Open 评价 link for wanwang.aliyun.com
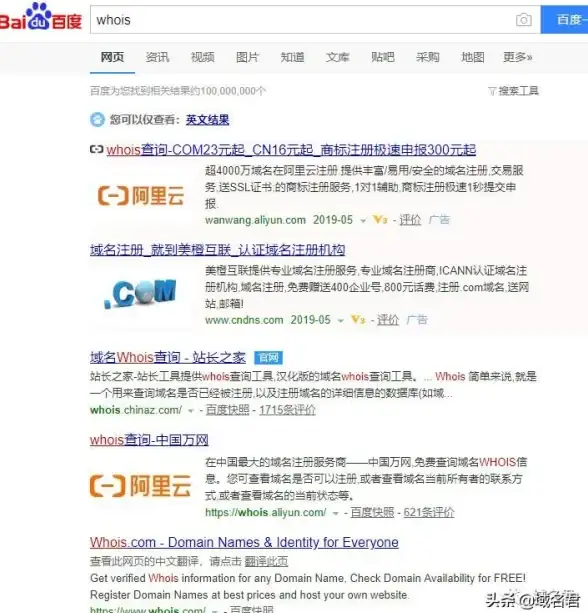This screenshot has width=588, height=613. coord(410,220)
